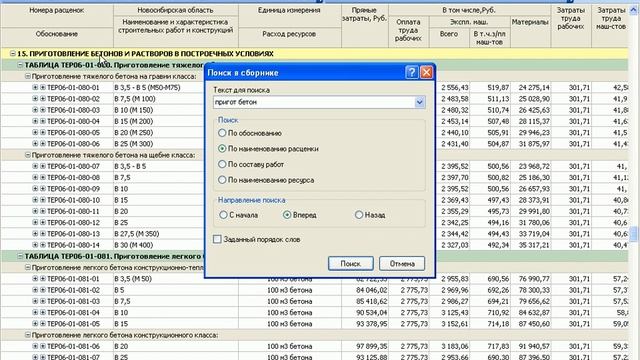Image resolution: width=640 pixels, height=360 pixels.
Task: Click direct cost value 85 418,62
Action: click(x=371, y=301)
